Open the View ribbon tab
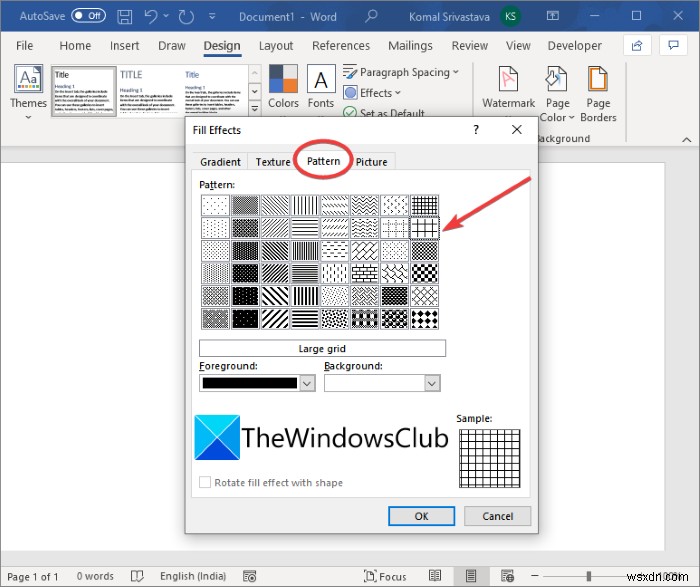The width and height of the screenshot is (700, 587). (x=518, y=46)
